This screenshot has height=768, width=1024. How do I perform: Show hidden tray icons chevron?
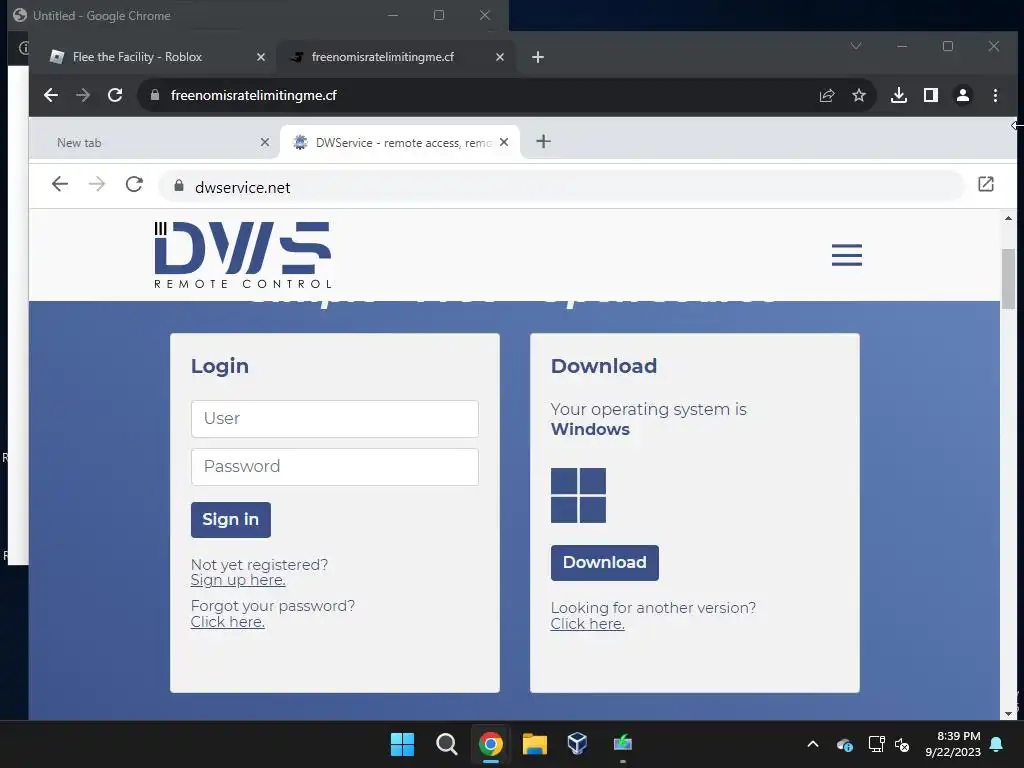(x=813, y=744)
